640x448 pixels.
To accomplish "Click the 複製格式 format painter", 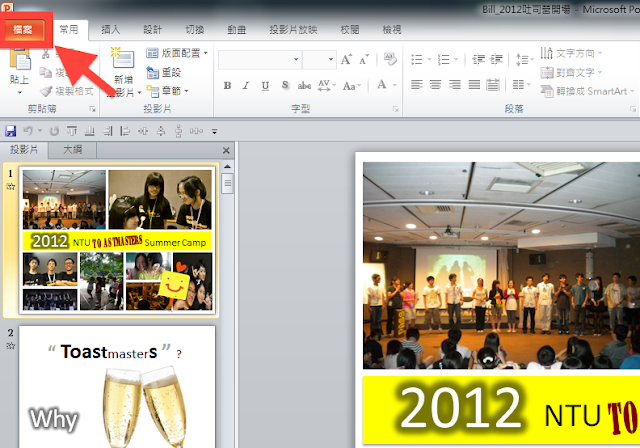I will coord(67,91).
